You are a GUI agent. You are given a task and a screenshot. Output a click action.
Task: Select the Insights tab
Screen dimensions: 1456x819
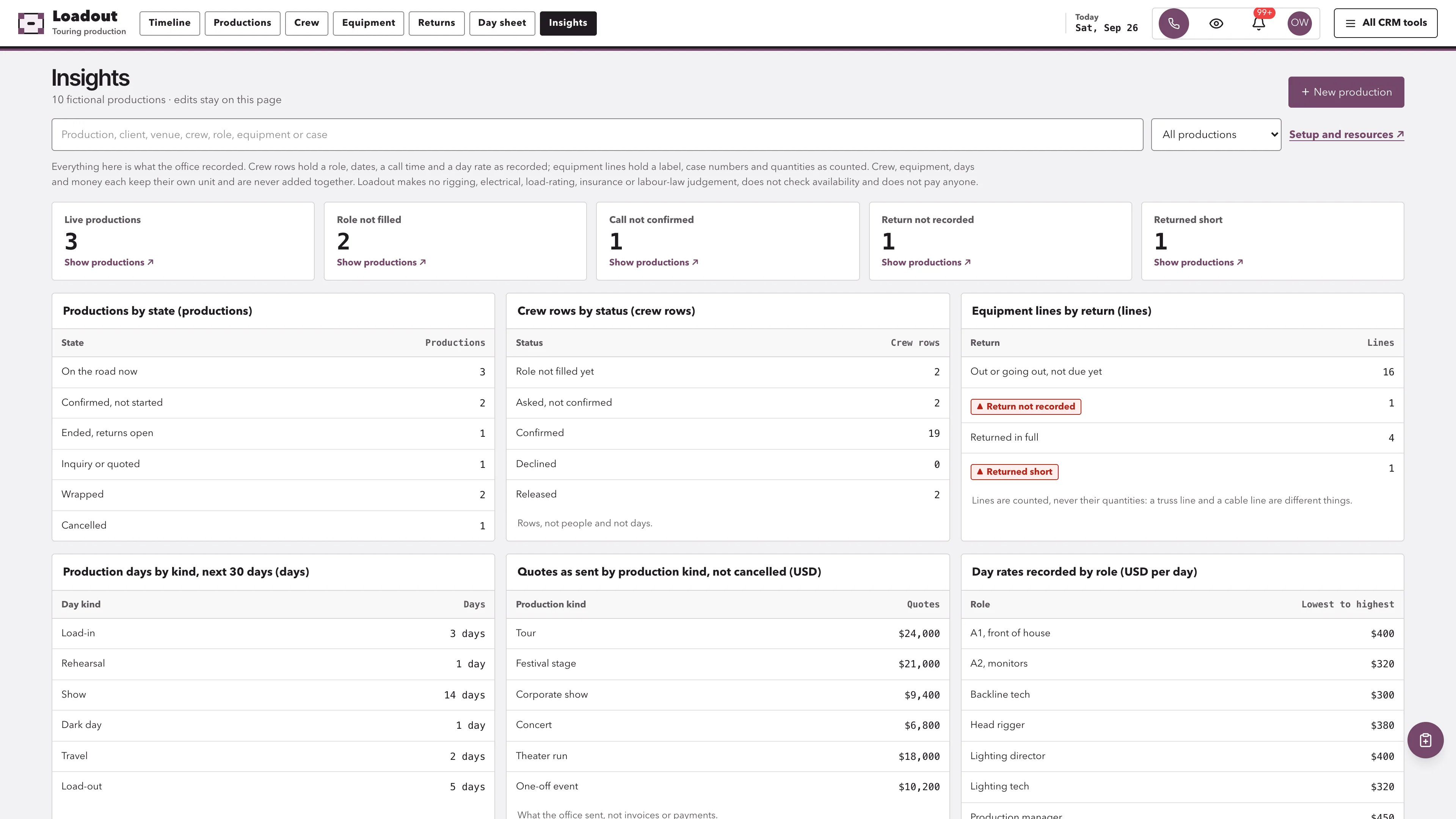pos(568,23)
